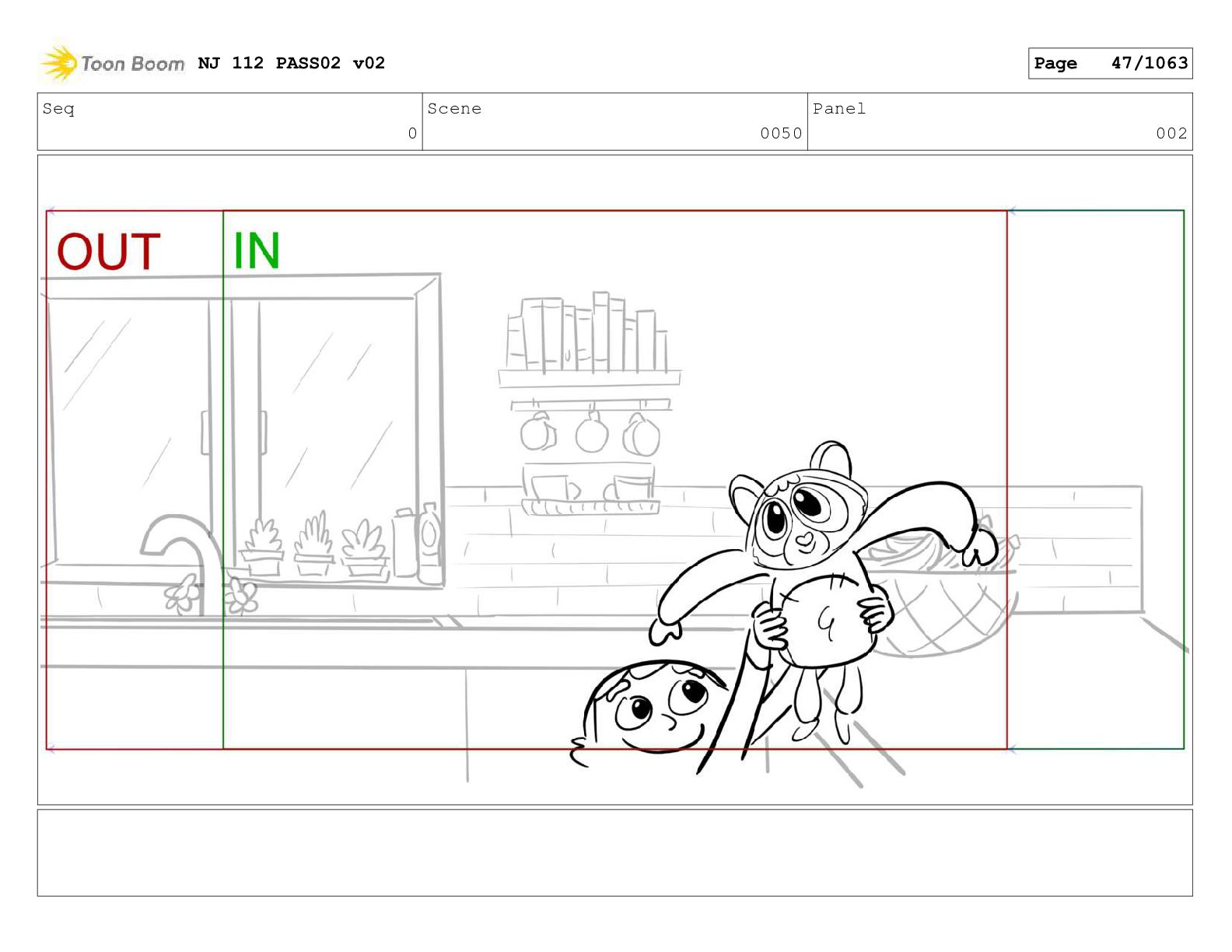Click the potted plants on the windowsill
The height and width of the screenshot is (952, 1232).
(x=313, y=544)
